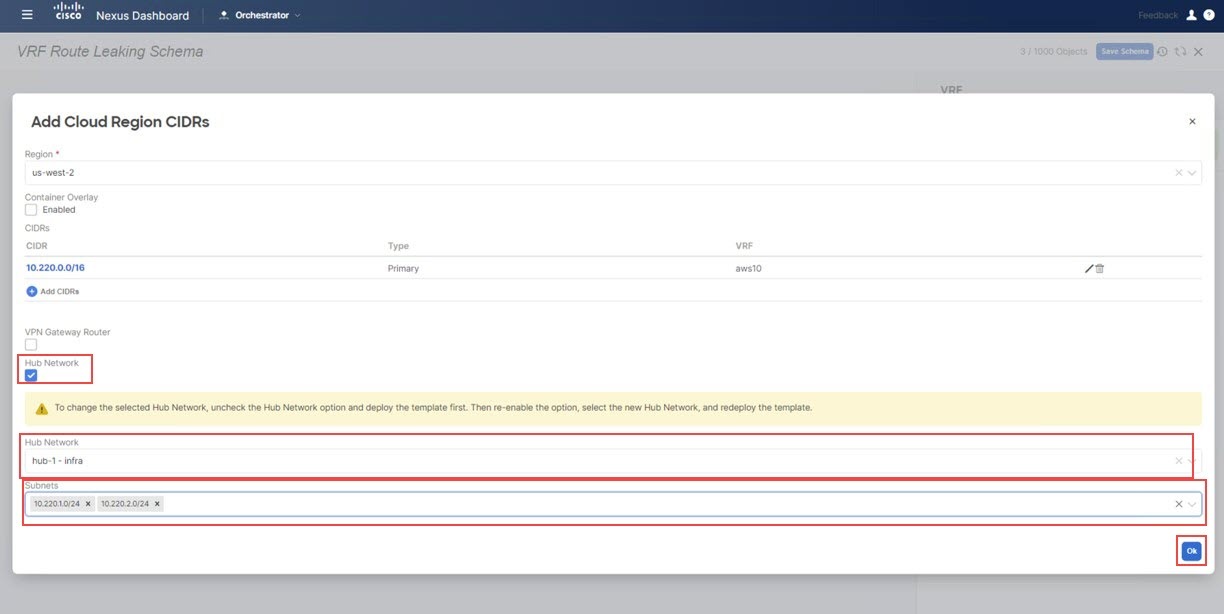Close the Add Cloud Region CIDRs dialog

click(1192, 122)
